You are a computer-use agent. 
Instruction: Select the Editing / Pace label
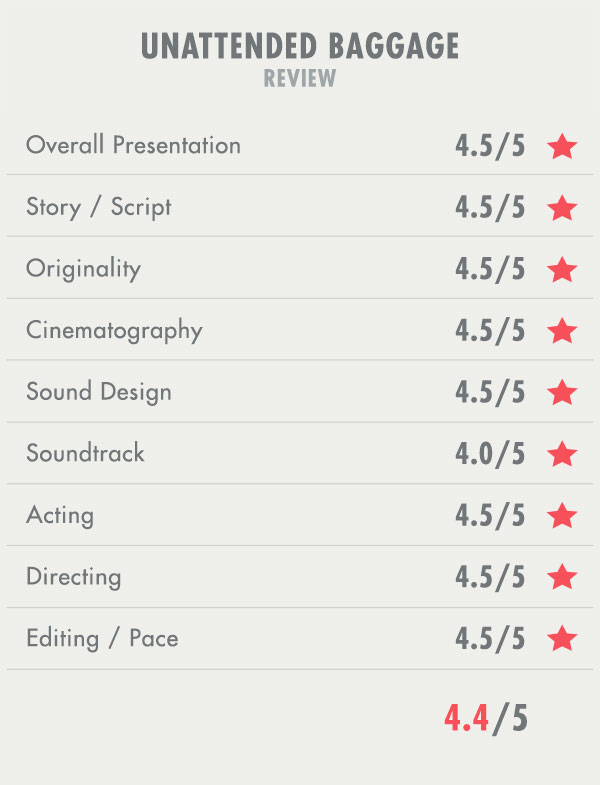coord(102,639)
